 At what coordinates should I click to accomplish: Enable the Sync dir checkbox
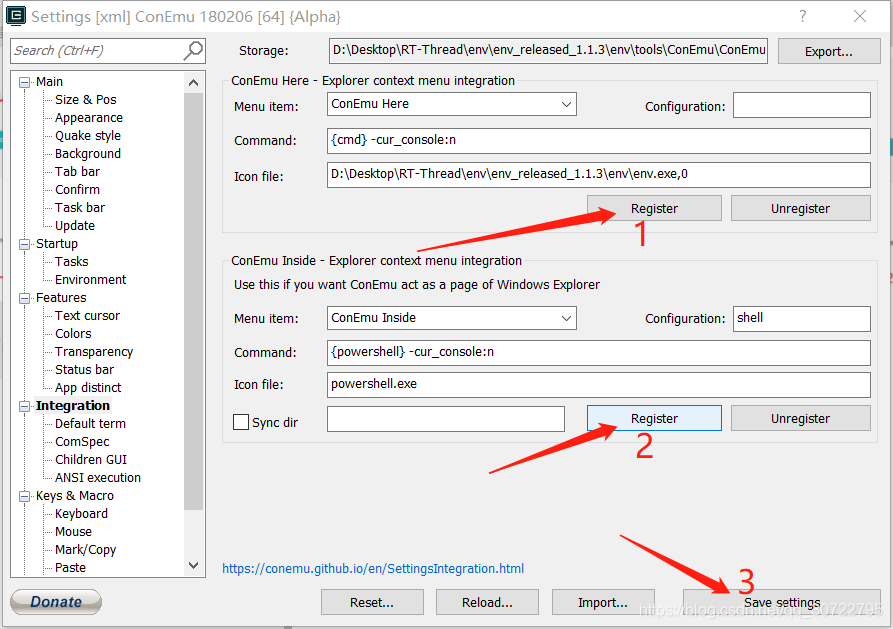(241, 422)
